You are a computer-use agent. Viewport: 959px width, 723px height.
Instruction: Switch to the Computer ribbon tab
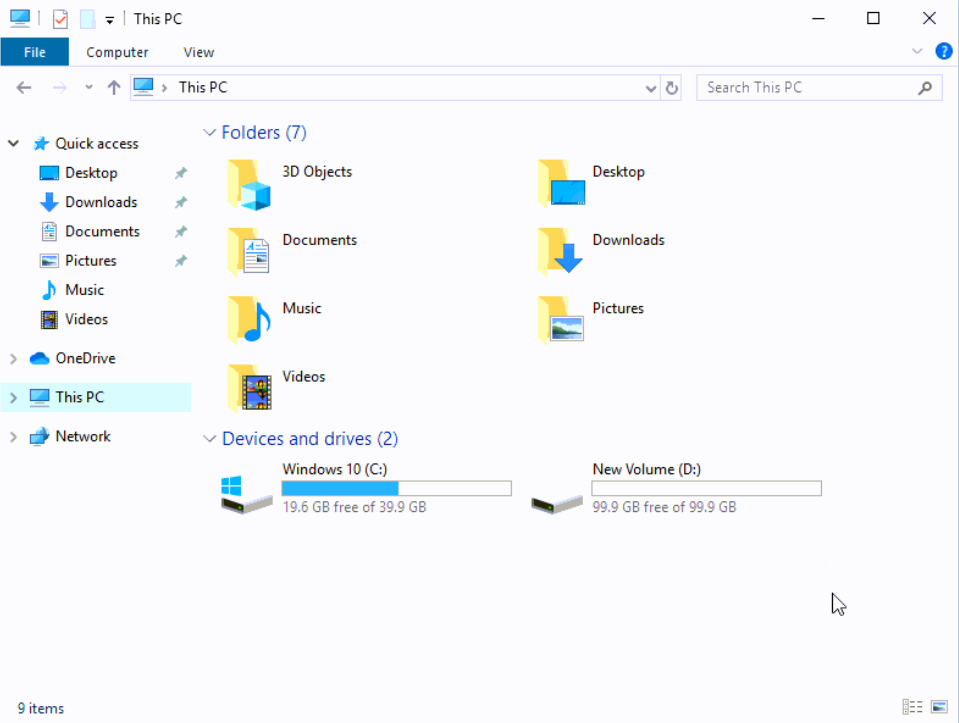(117, 52)
